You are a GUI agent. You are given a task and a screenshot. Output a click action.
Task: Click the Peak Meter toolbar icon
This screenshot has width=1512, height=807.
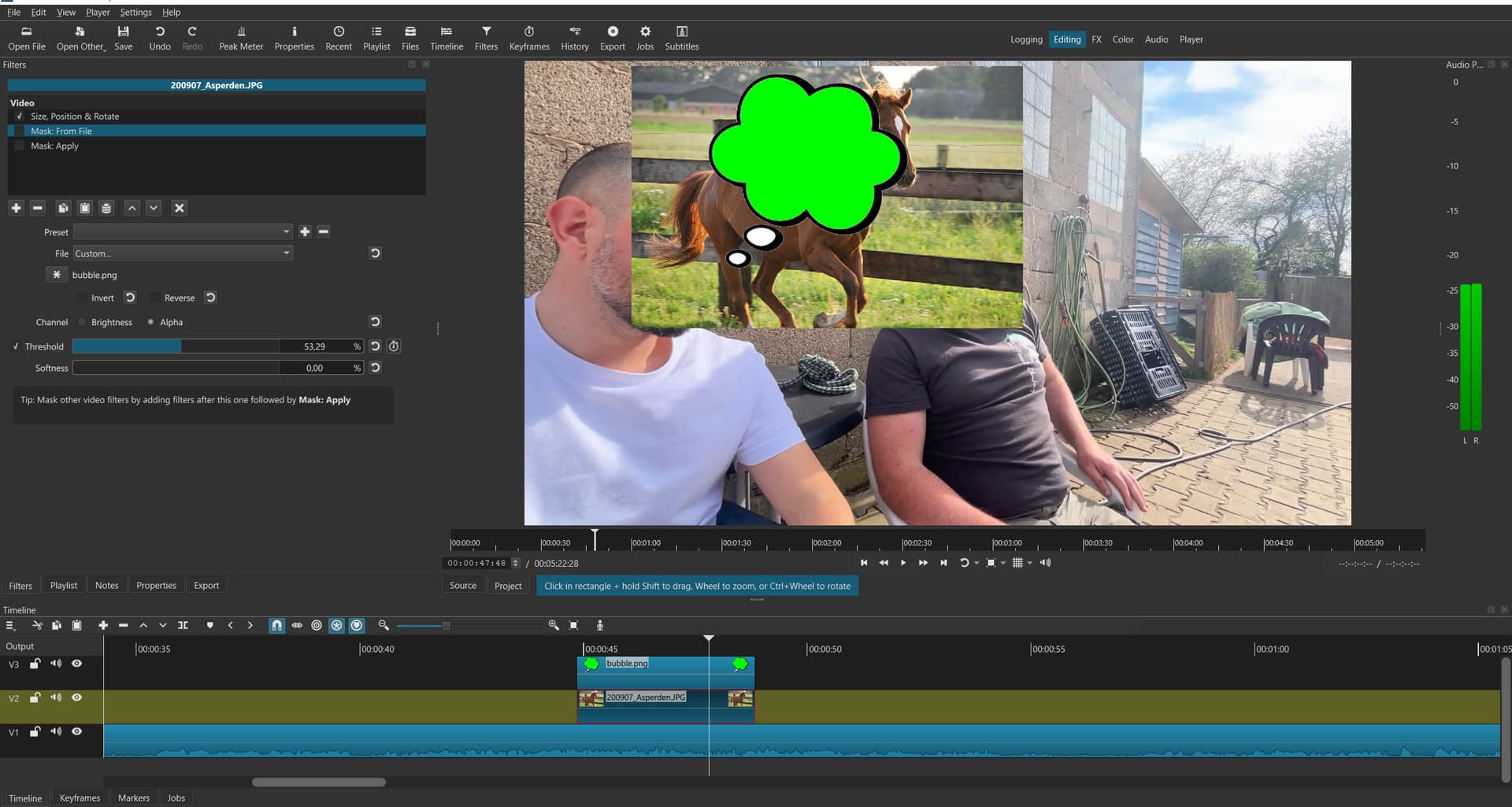(241, 37)
